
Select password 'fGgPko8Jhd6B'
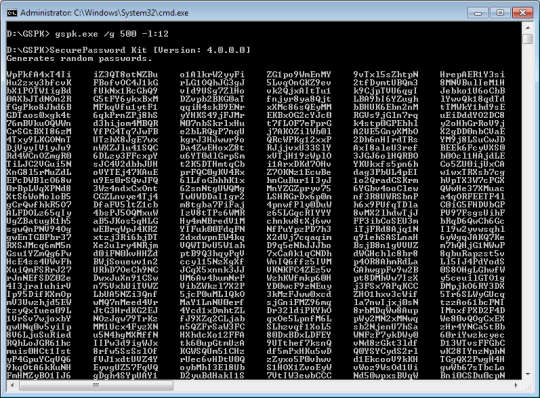pyautogui.click(x=39, y=107)
